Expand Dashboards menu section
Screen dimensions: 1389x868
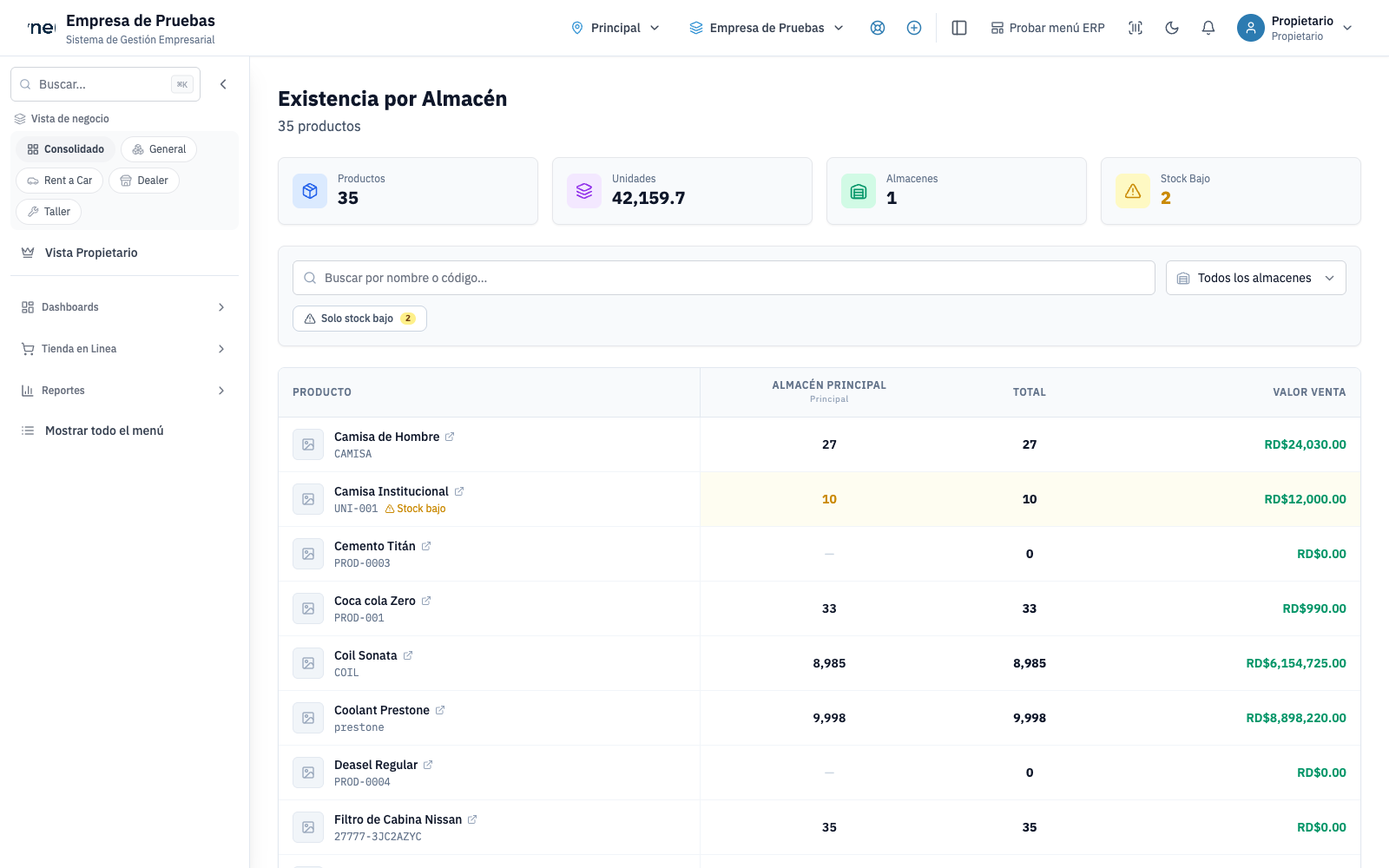coord(123,307)
